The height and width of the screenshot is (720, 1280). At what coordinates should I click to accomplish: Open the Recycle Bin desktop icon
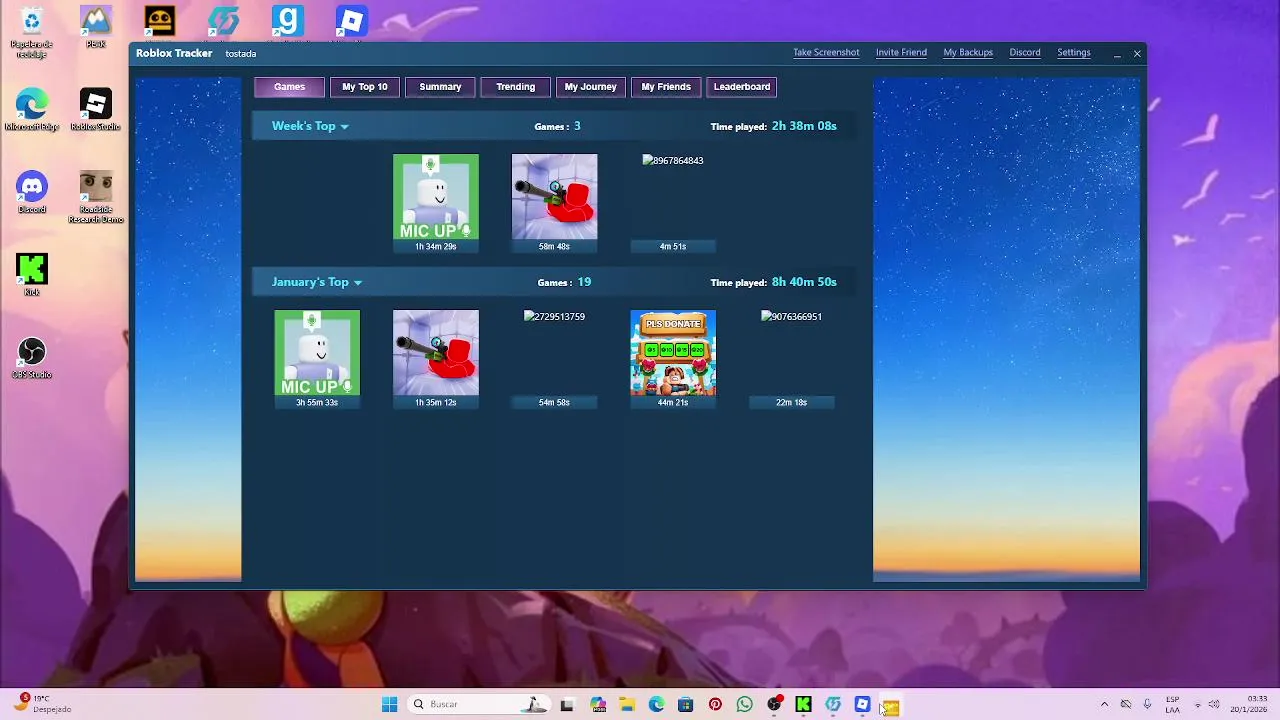pyautogui.click(x=31, y=30)
